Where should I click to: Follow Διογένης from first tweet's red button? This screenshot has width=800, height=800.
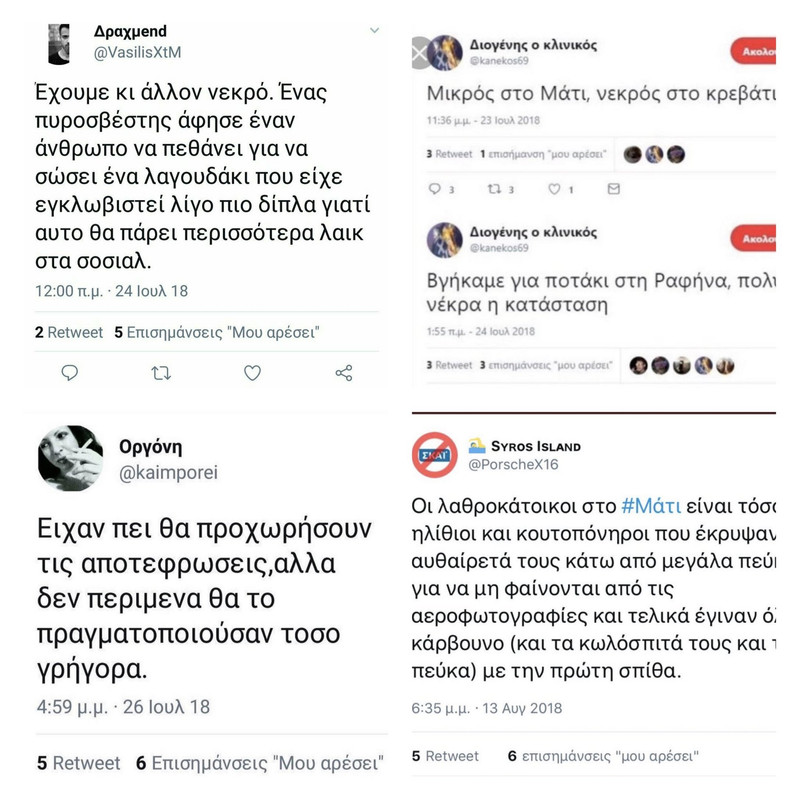coord(753,52)
